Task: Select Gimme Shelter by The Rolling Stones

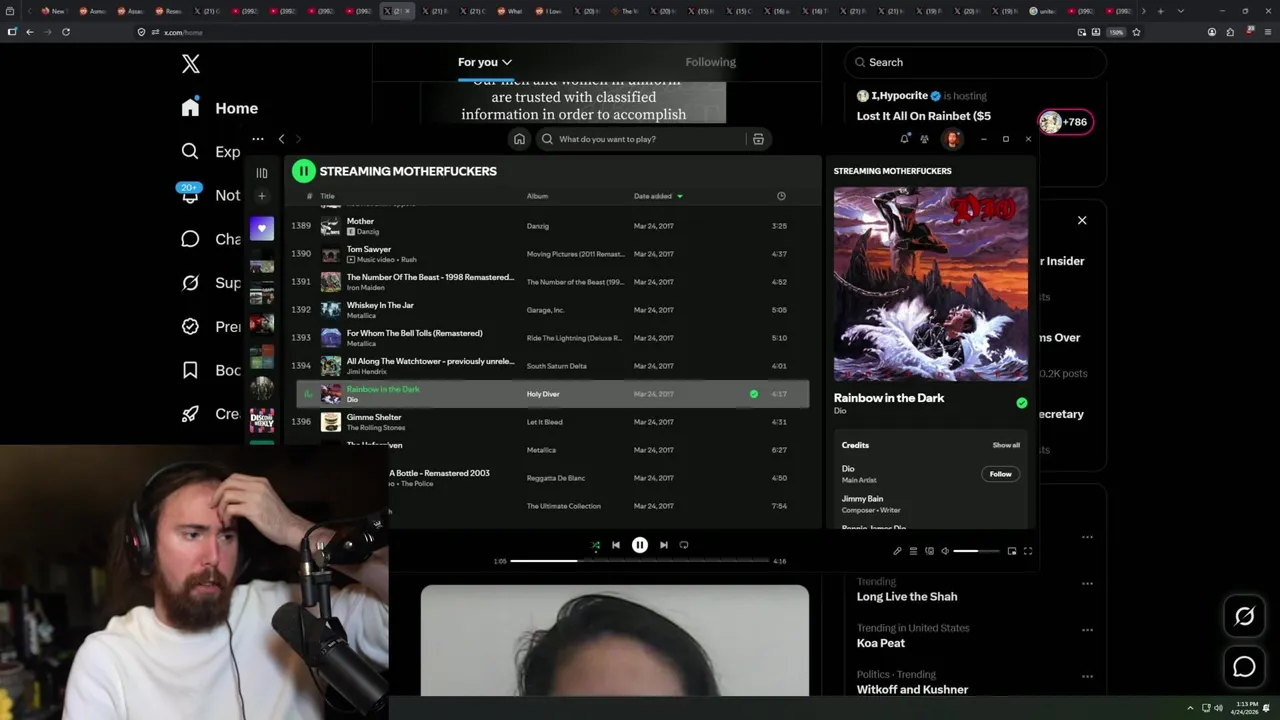Action: tap(552, 422)
